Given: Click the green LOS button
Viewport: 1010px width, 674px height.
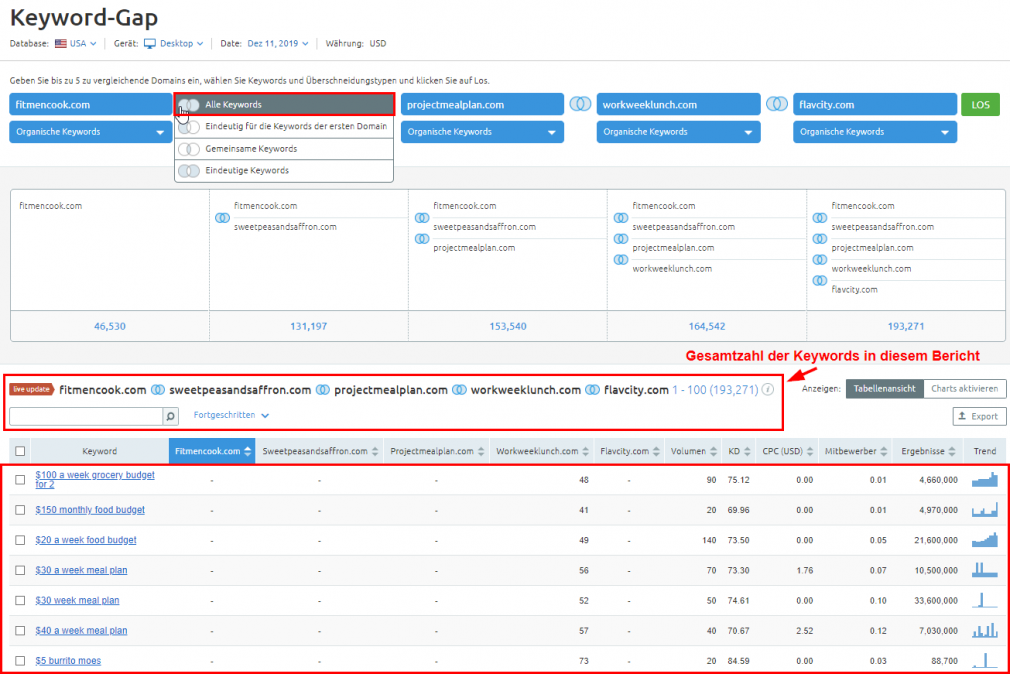Looking at the screenshot, I should (980, 104).
